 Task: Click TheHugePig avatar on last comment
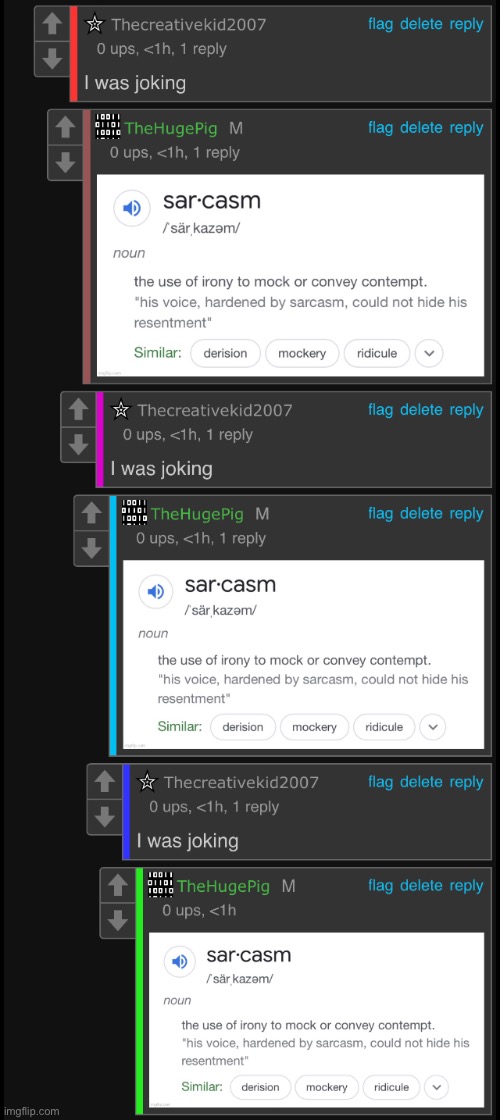[x=161, y=885]
